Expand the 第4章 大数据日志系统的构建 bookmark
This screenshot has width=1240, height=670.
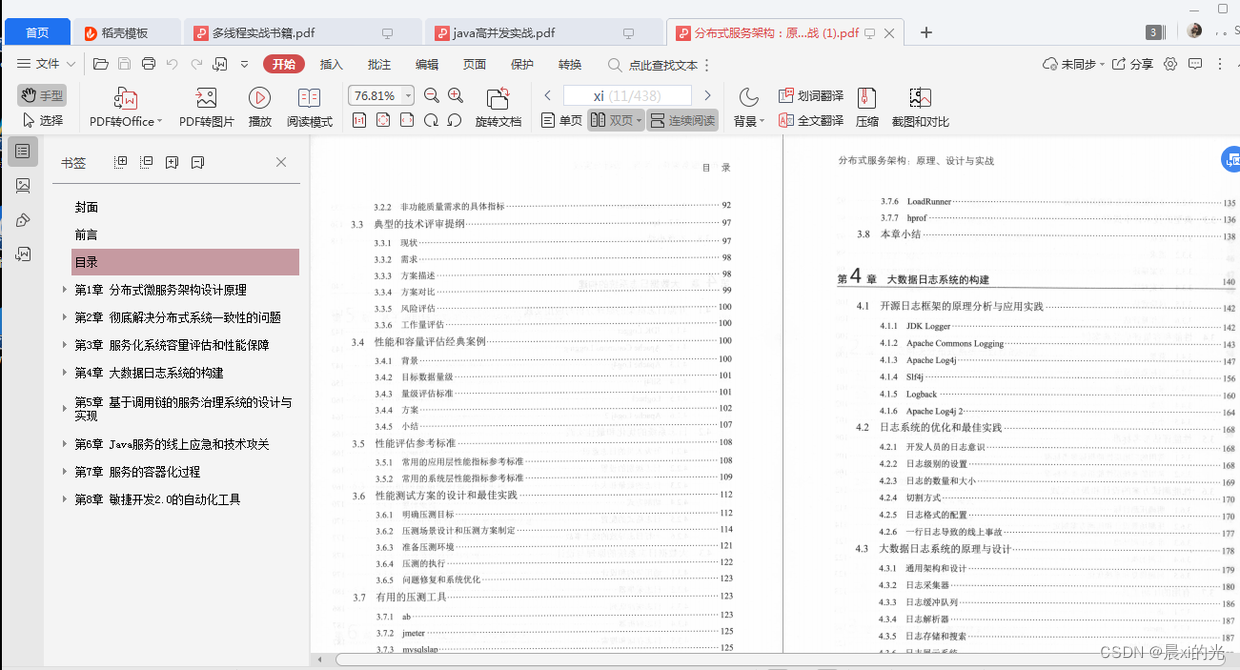65,373
